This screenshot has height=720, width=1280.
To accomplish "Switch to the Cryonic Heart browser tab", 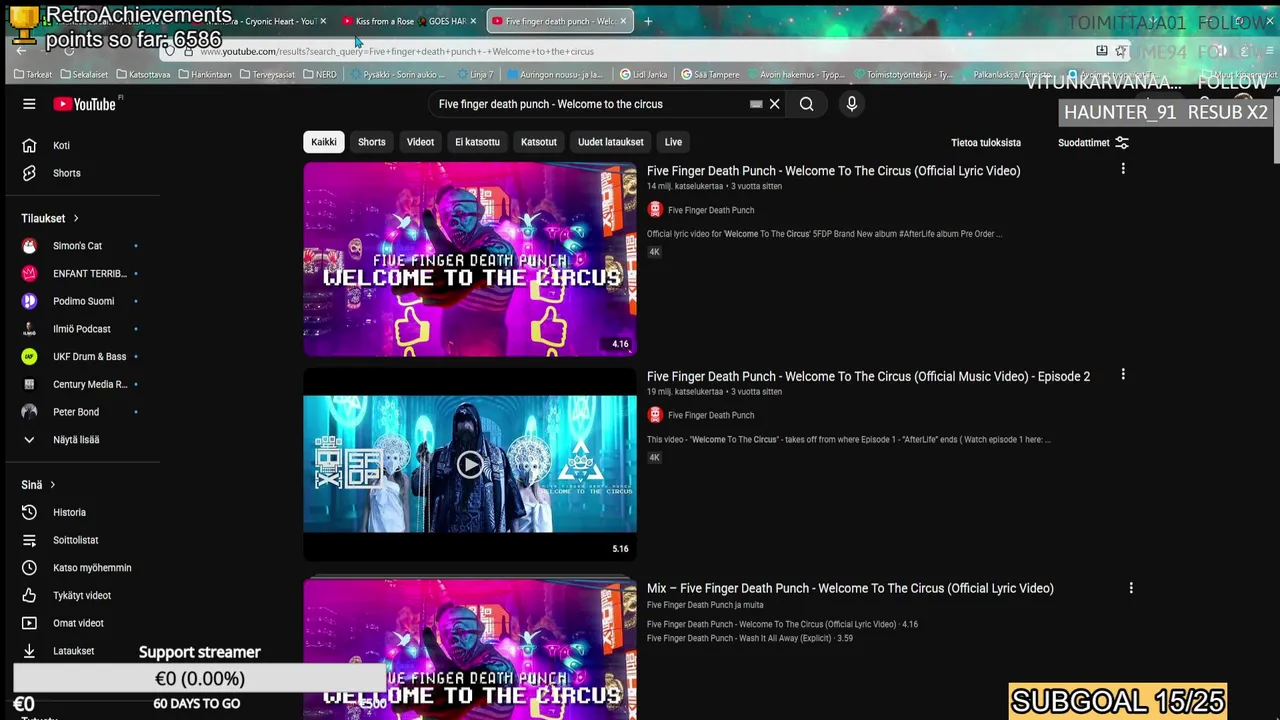I will [x=270, y=21].
